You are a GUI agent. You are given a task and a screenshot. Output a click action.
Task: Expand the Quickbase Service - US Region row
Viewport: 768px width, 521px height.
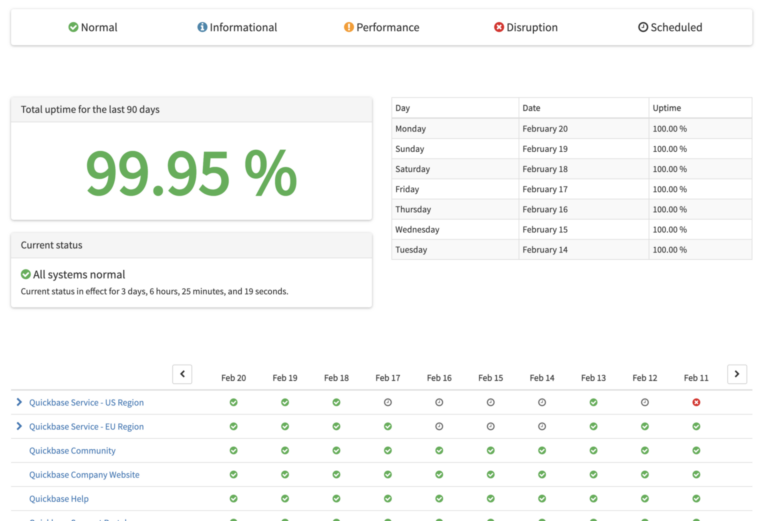click(x=19, y=402)
